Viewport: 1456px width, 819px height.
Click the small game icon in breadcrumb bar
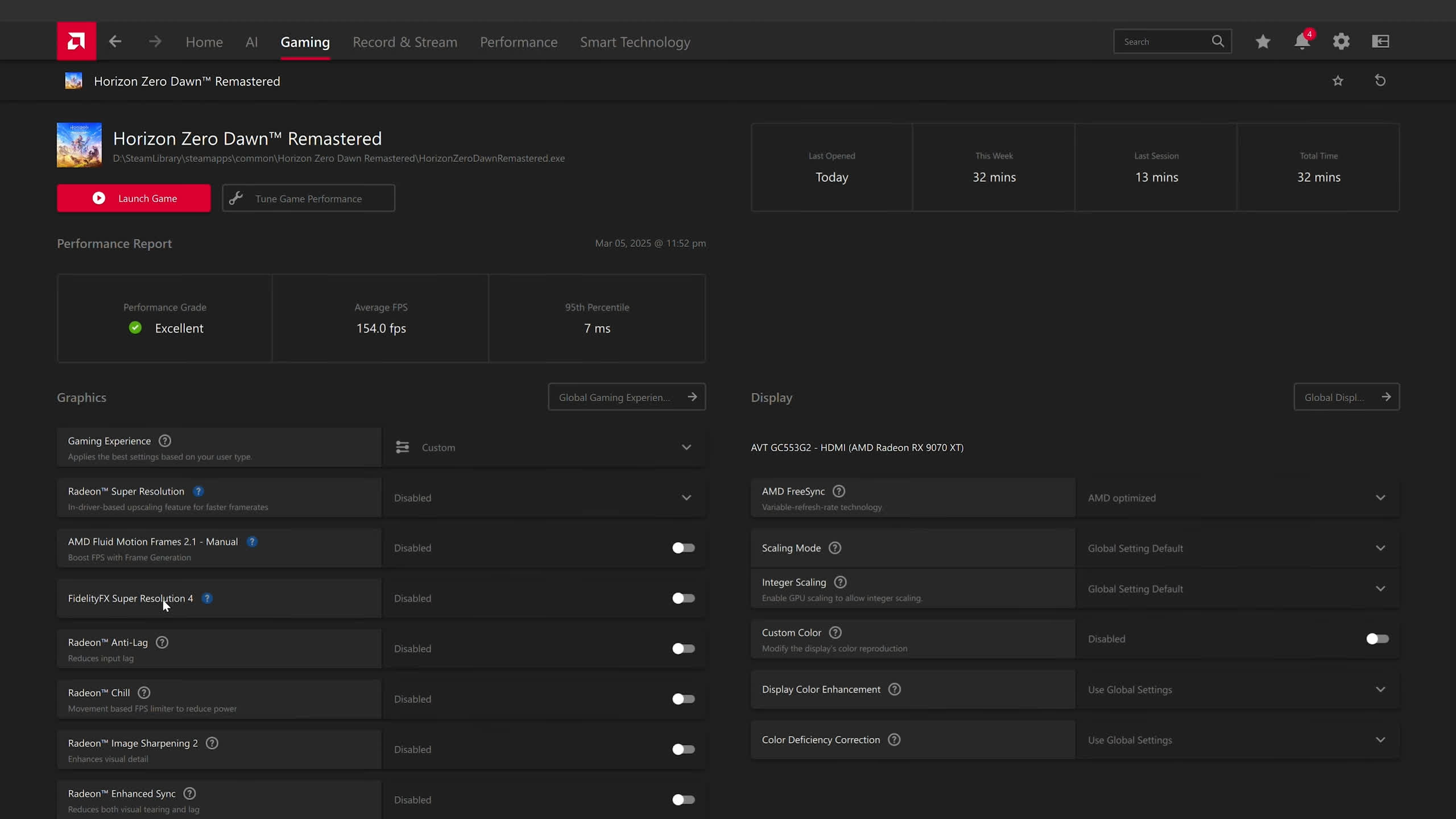point(73,81)
